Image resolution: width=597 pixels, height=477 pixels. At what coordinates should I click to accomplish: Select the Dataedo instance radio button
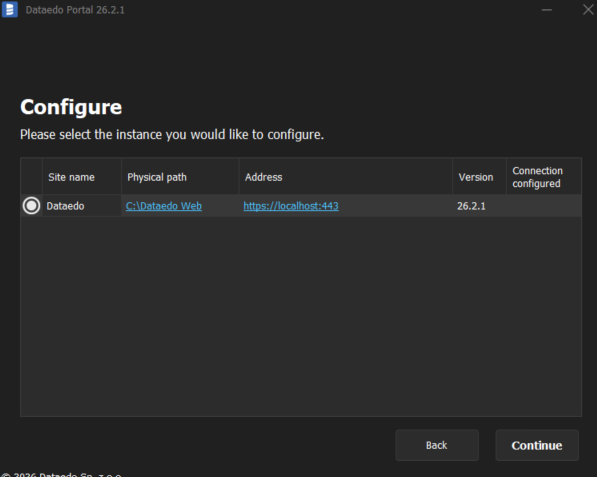point(31,206)
